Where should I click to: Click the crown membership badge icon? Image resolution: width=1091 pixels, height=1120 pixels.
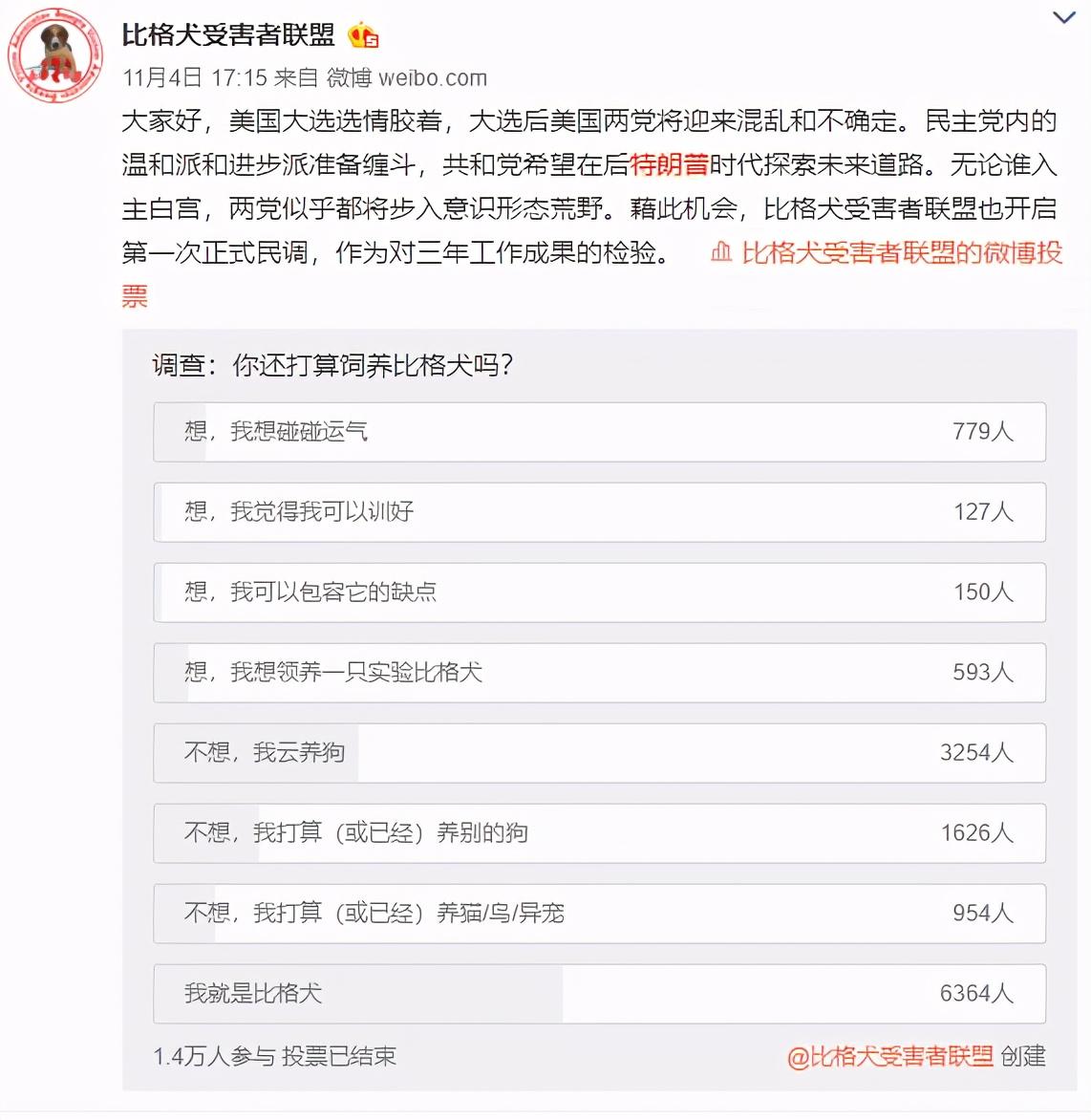tap(363, 35)
